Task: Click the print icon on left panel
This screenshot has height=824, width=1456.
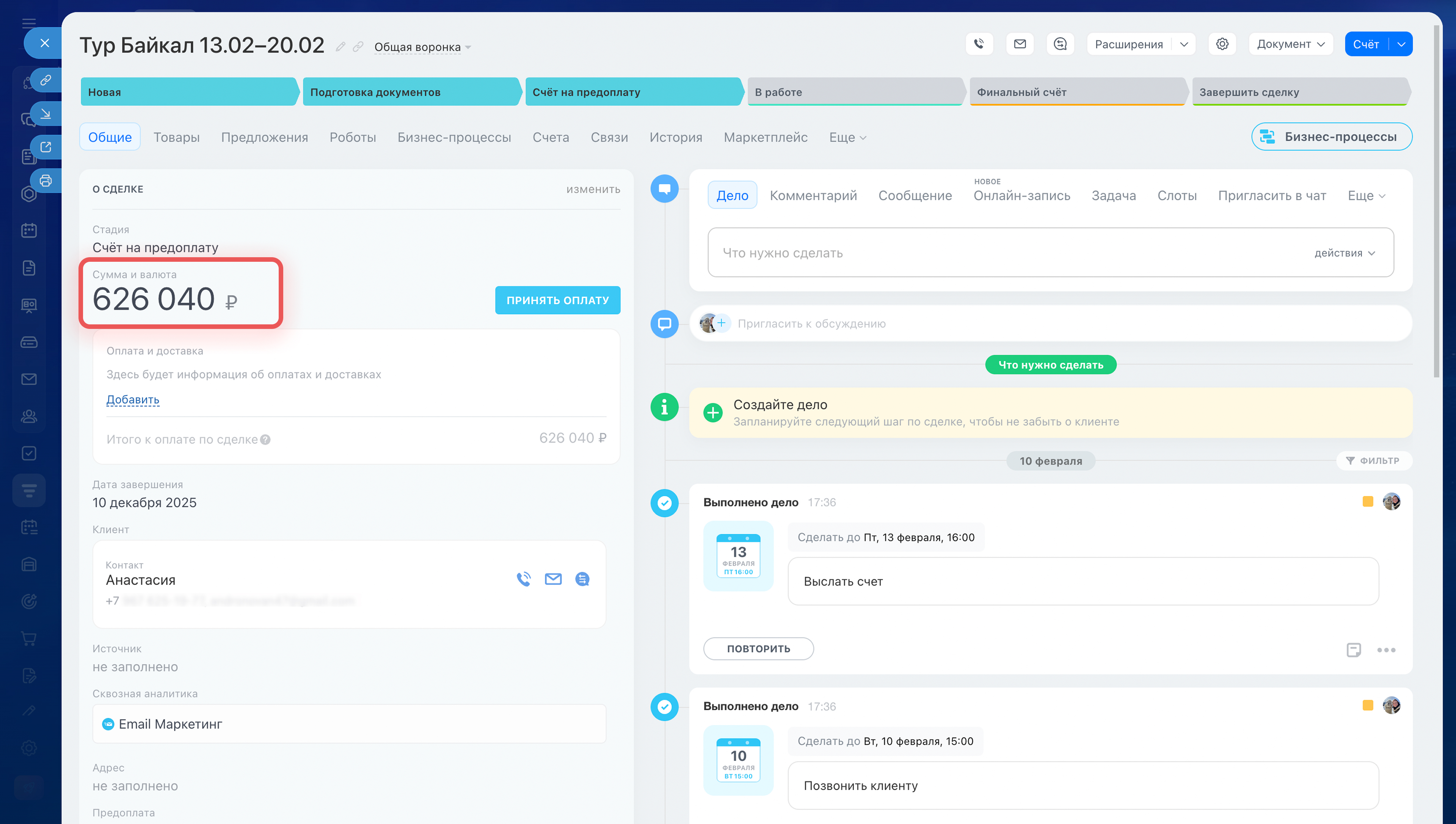Action: (46, 181)
